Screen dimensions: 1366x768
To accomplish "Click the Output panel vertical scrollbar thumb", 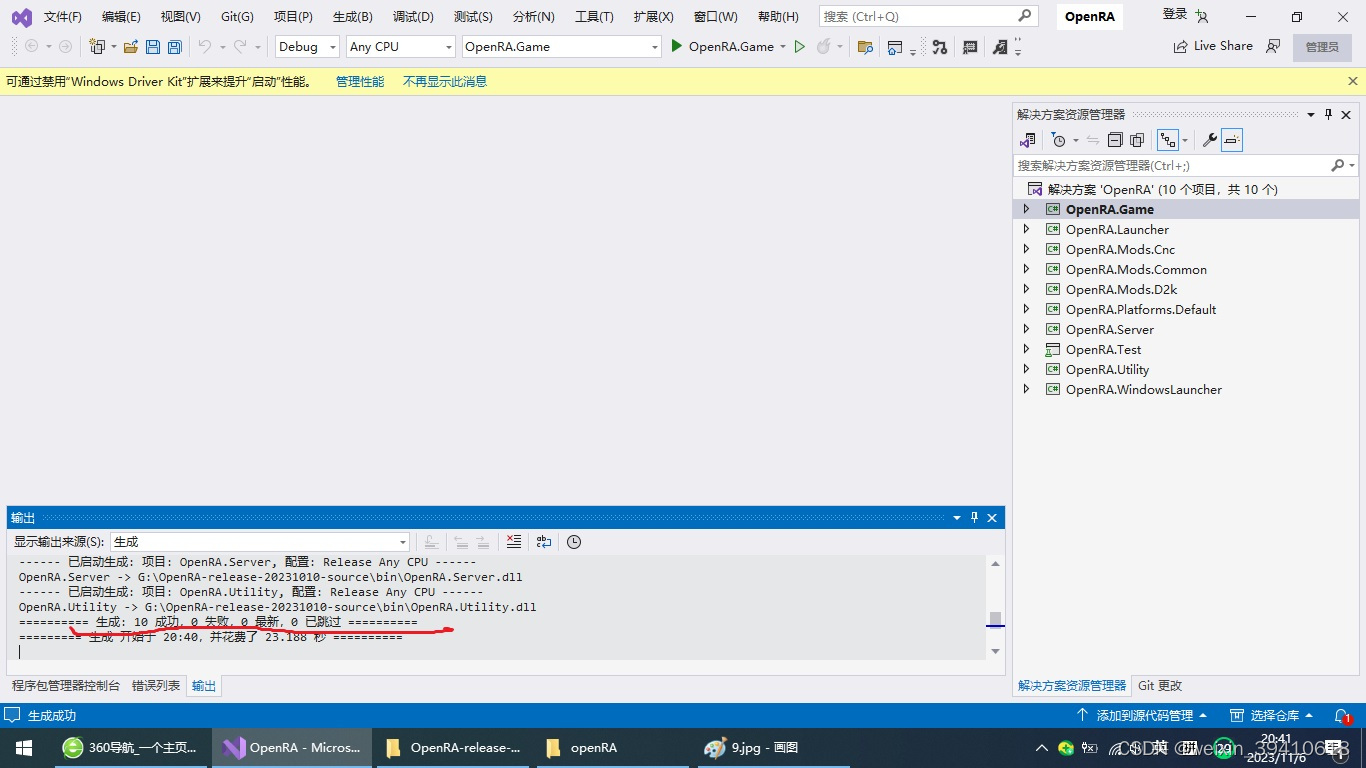I will [x=995, y=618].
